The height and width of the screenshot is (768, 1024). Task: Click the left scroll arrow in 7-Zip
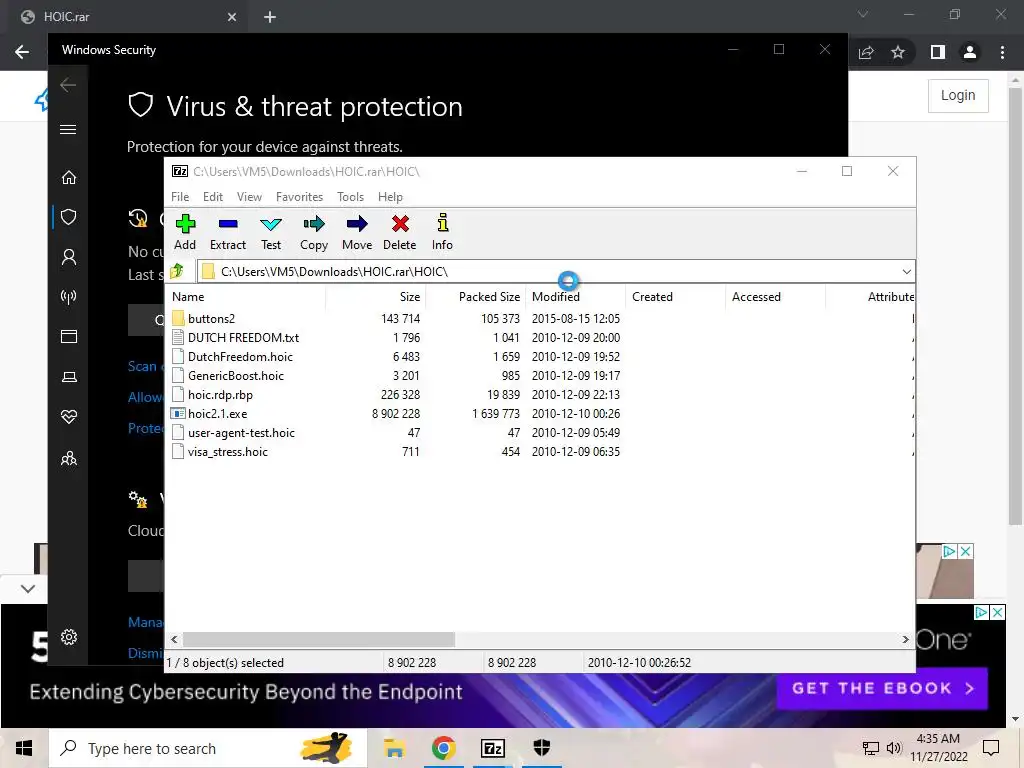click(174, 639)
